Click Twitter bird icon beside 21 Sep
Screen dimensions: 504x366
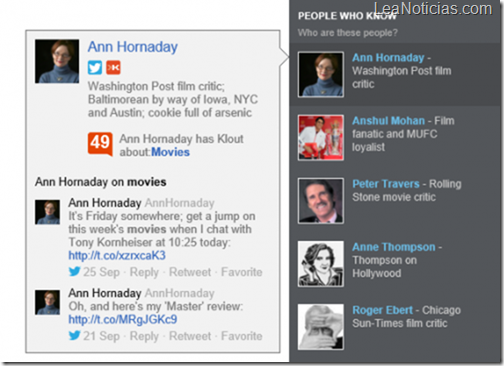pos(75,335)
